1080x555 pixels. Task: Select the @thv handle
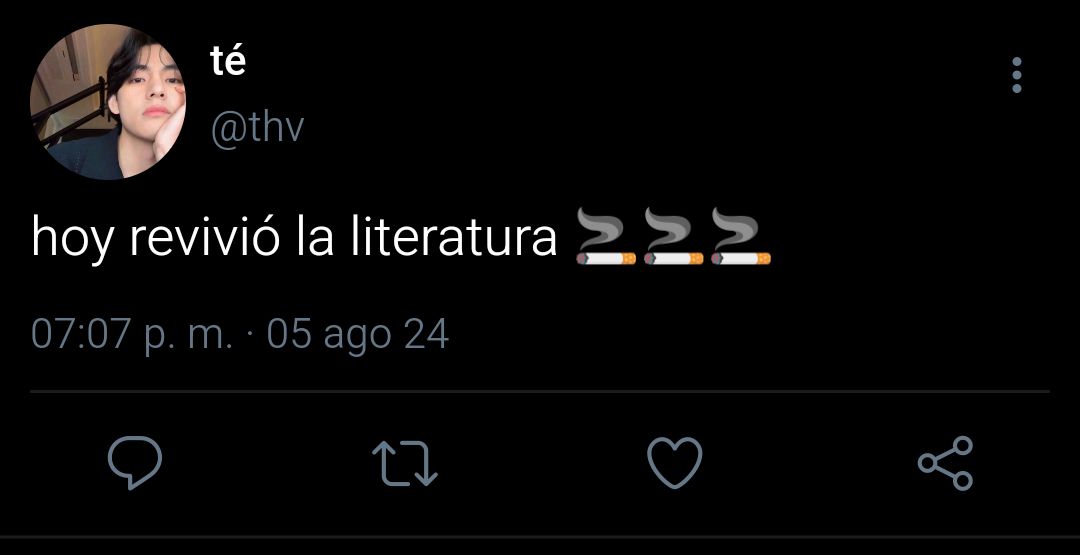(x=257, y=128)
